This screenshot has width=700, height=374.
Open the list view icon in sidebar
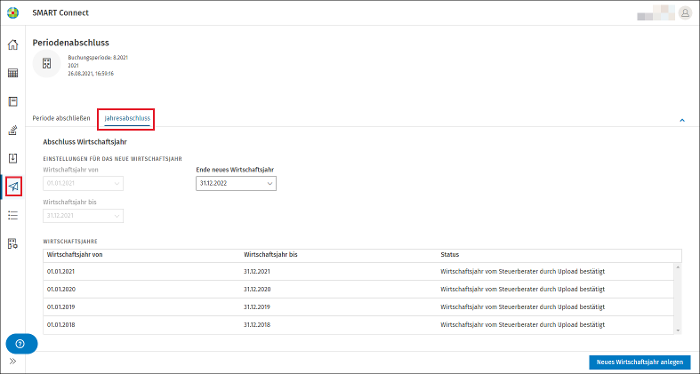coord(13,215)
